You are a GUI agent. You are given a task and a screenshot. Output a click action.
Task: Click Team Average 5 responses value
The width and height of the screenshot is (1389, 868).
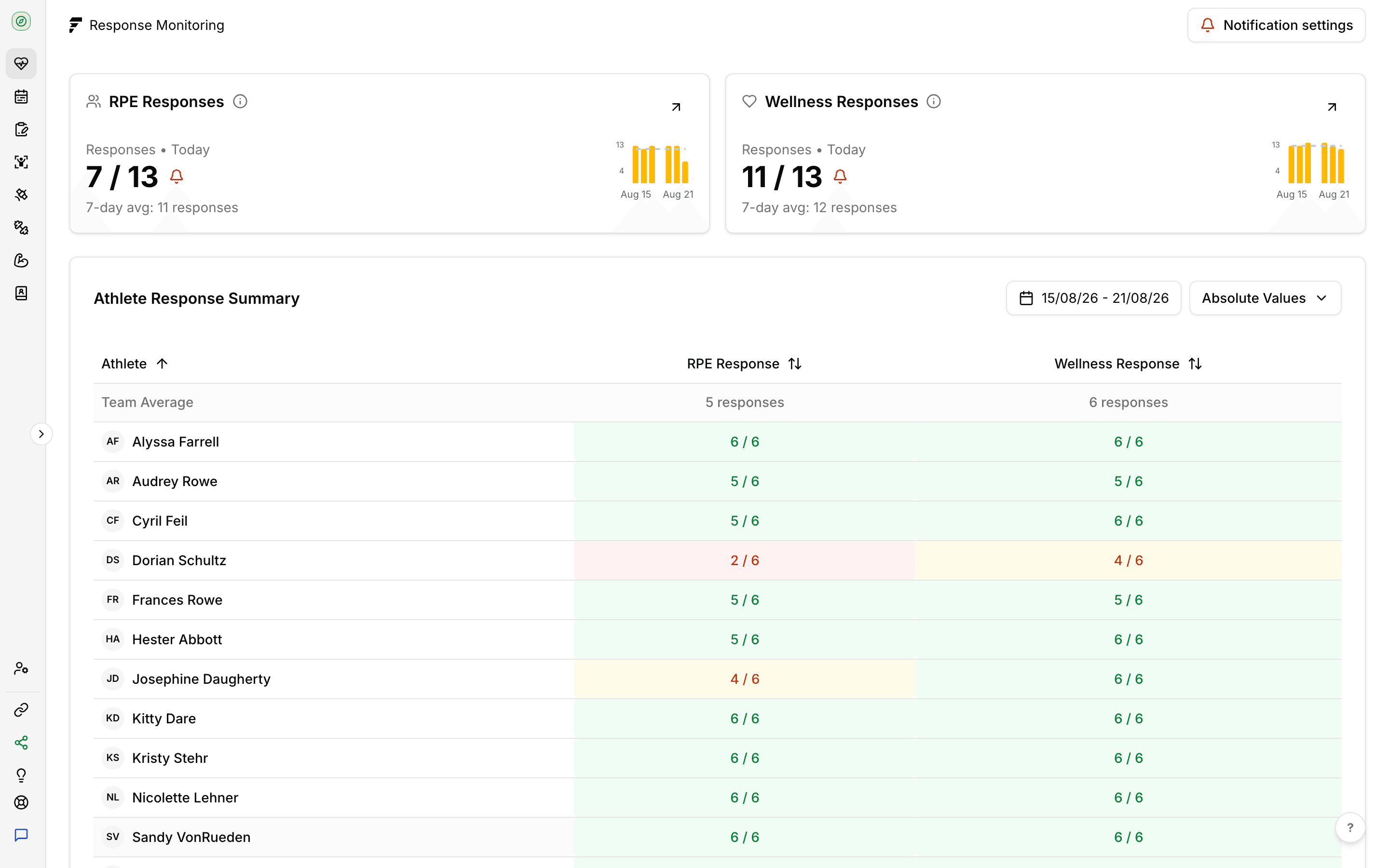[x=745, y=403]
